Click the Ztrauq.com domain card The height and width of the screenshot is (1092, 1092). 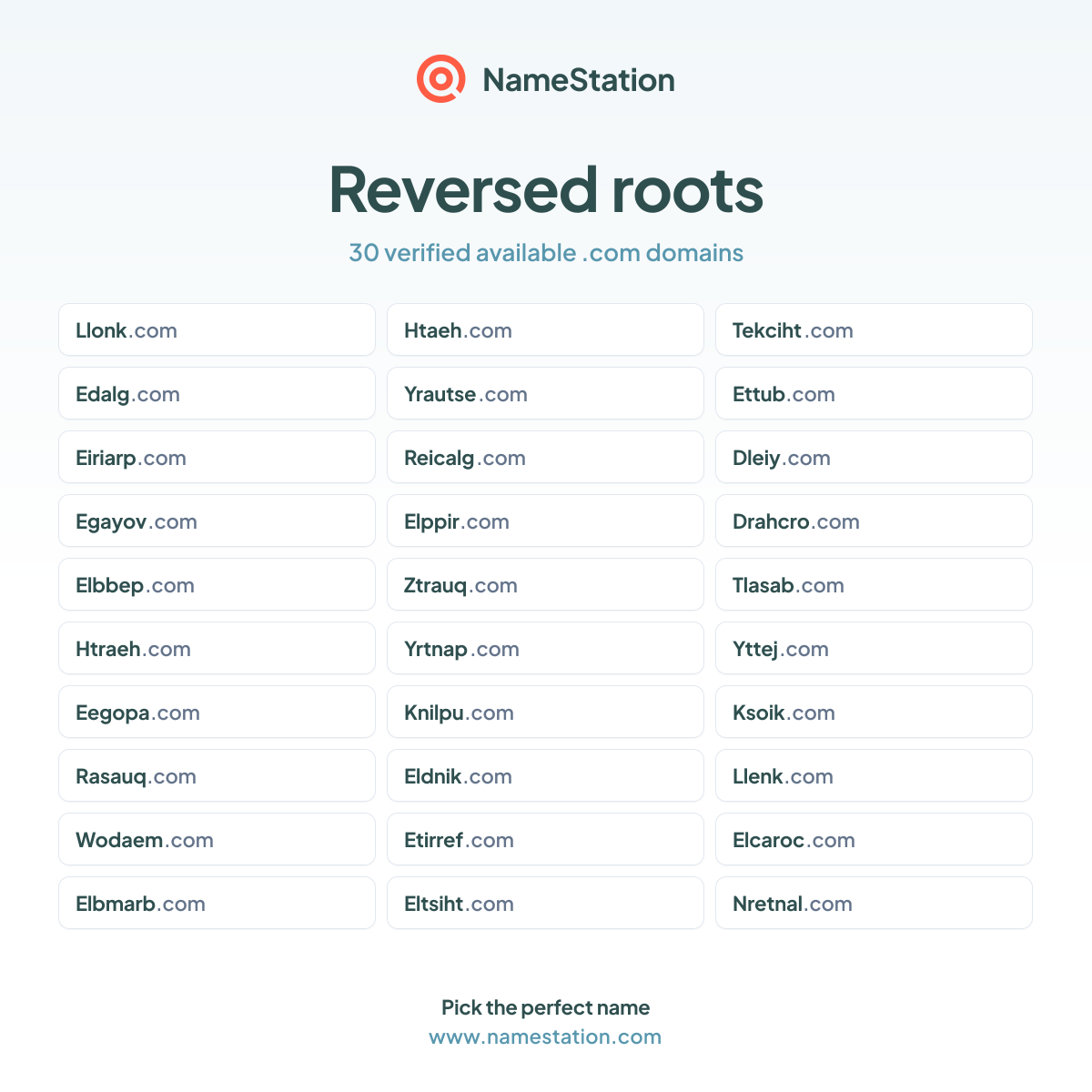pyautogui.click(x=545, y=584)
